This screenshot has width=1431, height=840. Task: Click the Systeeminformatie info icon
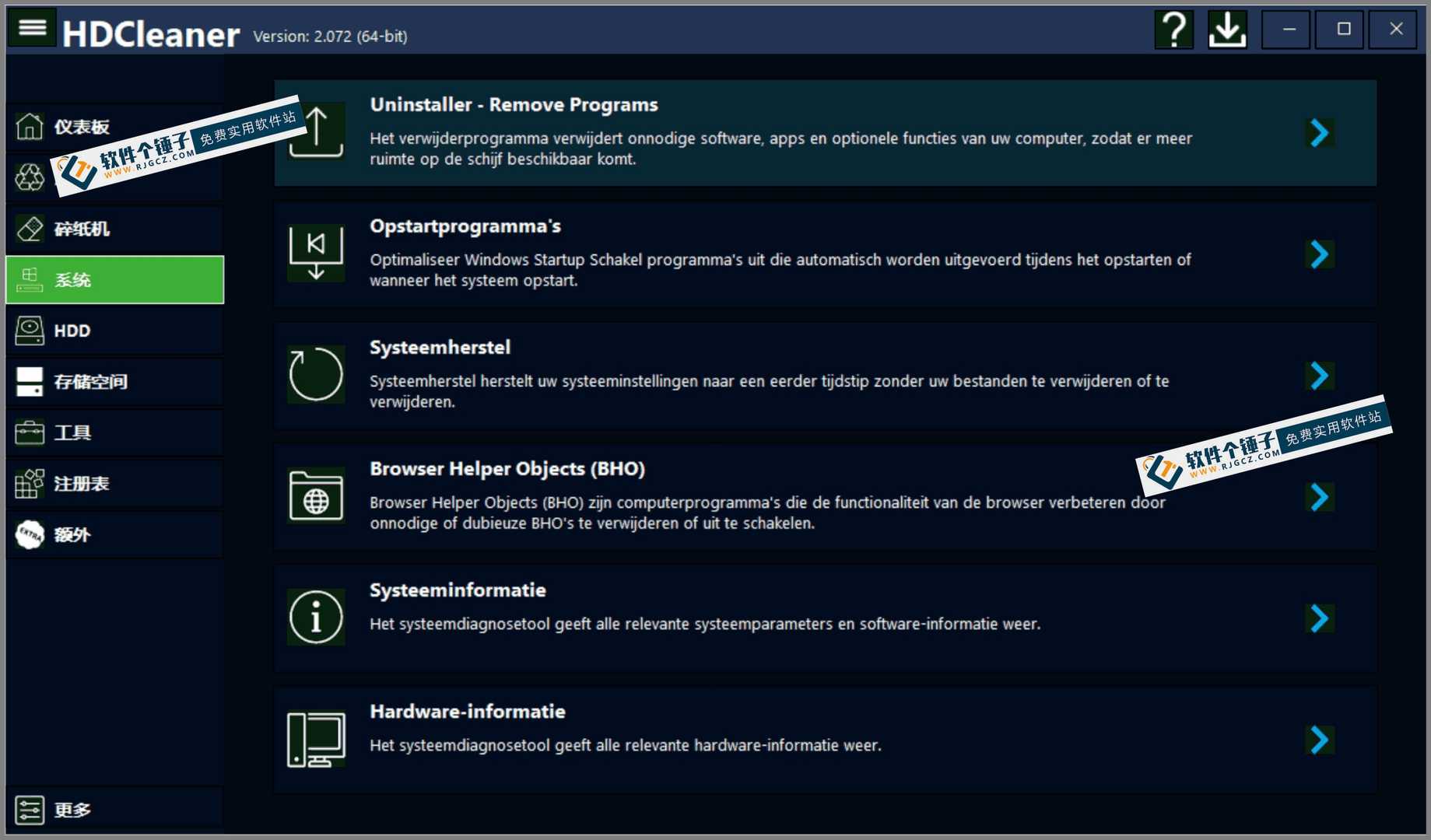(316, 617)
